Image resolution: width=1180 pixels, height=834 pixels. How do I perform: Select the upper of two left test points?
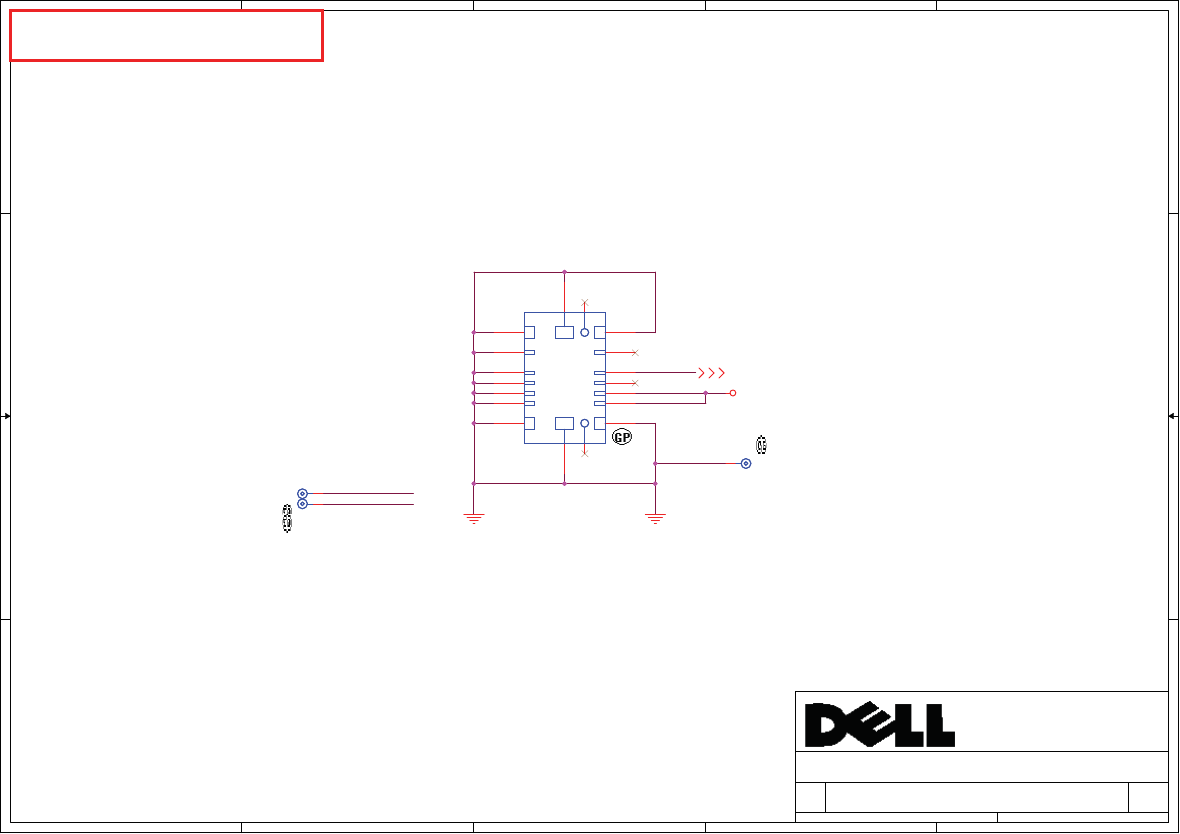coord(303,494)
